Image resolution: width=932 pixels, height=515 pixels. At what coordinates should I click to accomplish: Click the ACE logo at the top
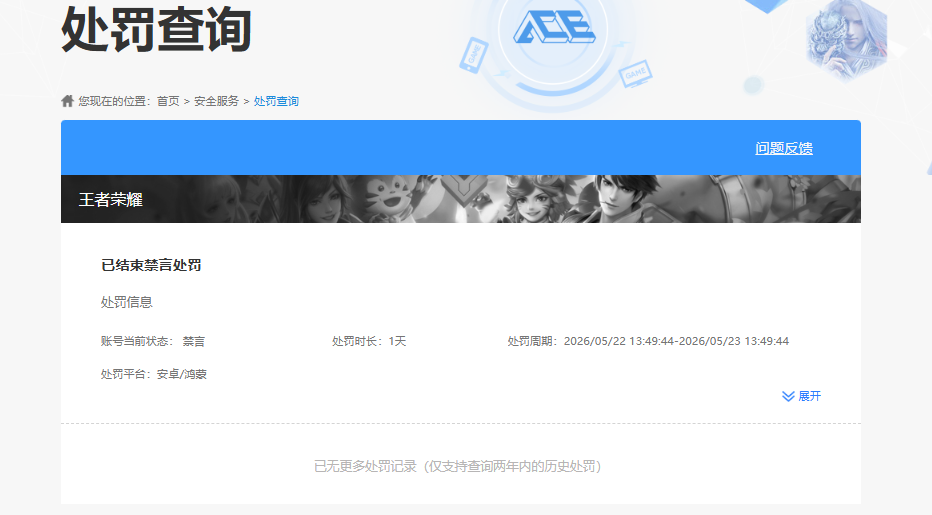point(554,27)
